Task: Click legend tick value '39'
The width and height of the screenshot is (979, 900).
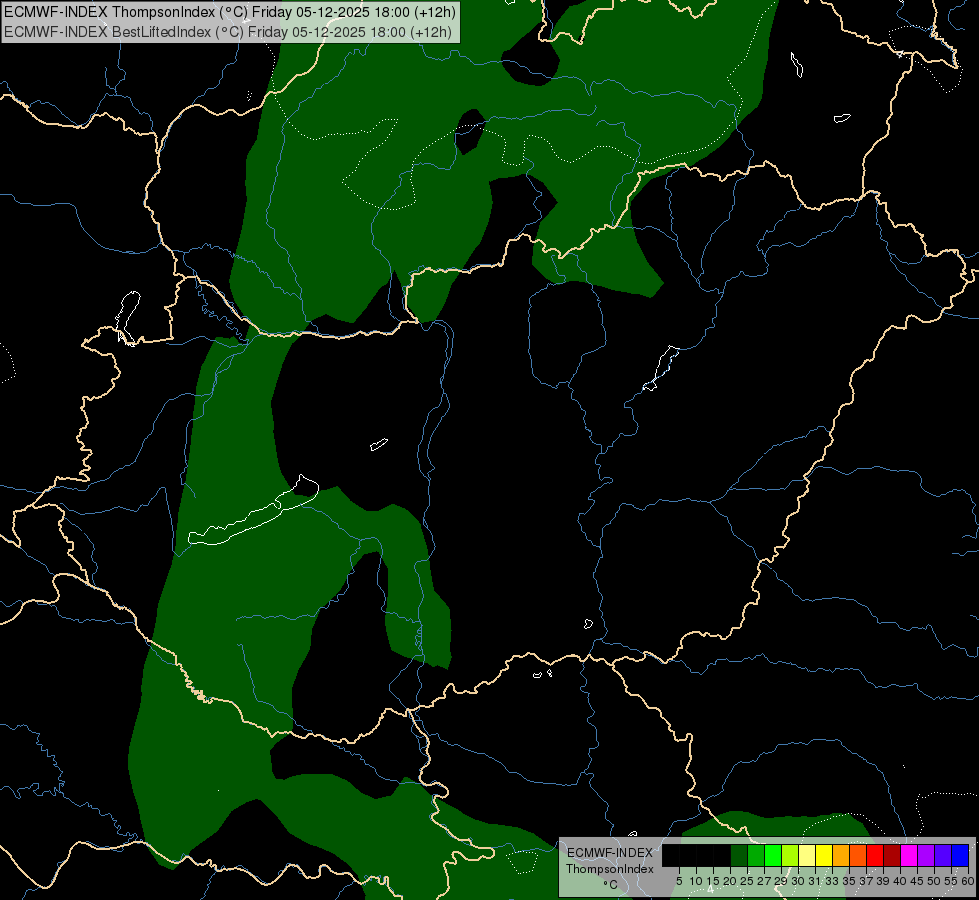Action: [x=883, y=881]
